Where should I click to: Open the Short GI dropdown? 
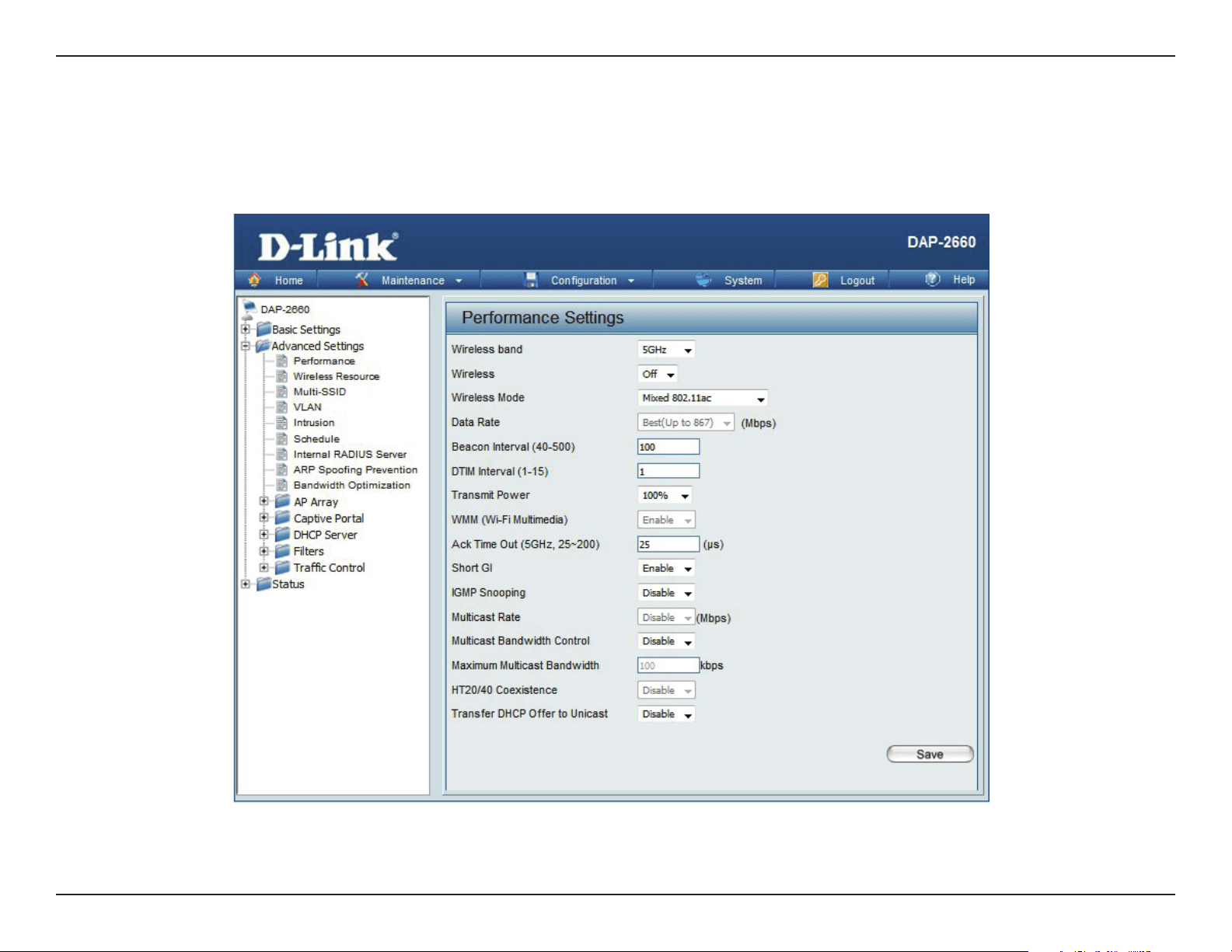[666, 568]
